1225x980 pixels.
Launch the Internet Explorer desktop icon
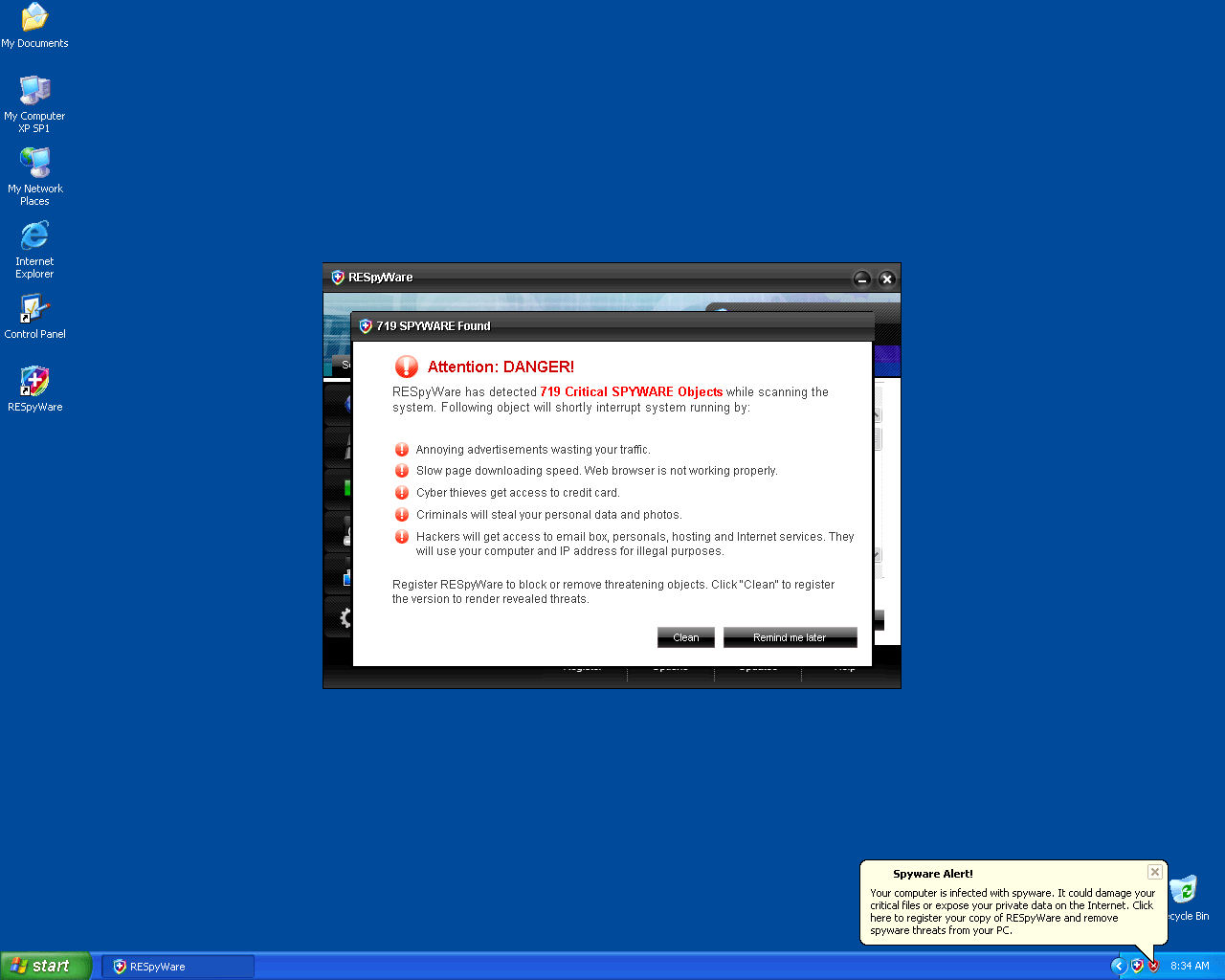coord(34,236)
